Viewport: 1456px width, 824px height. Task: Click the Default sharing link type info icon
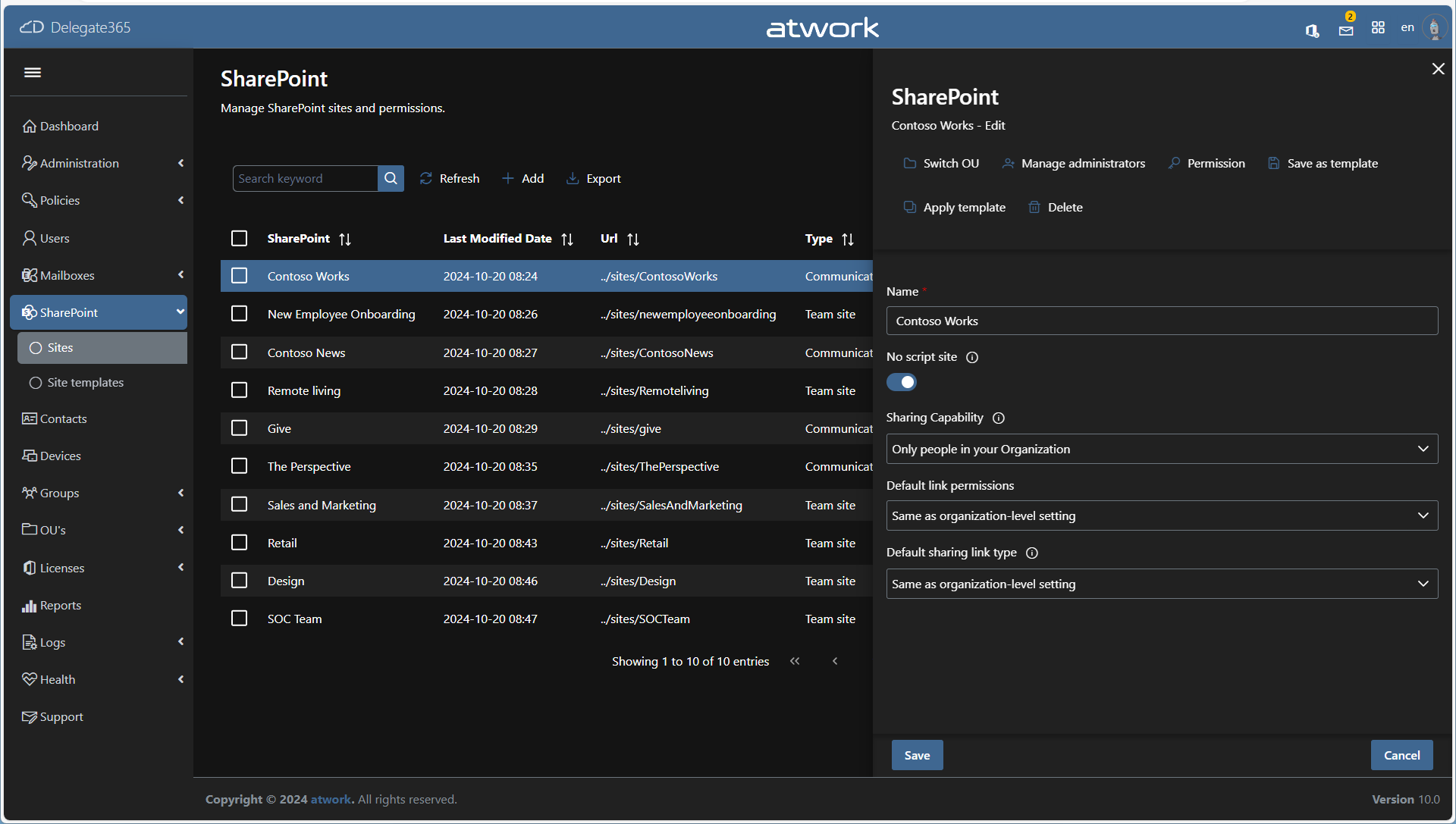[1032, 553]
